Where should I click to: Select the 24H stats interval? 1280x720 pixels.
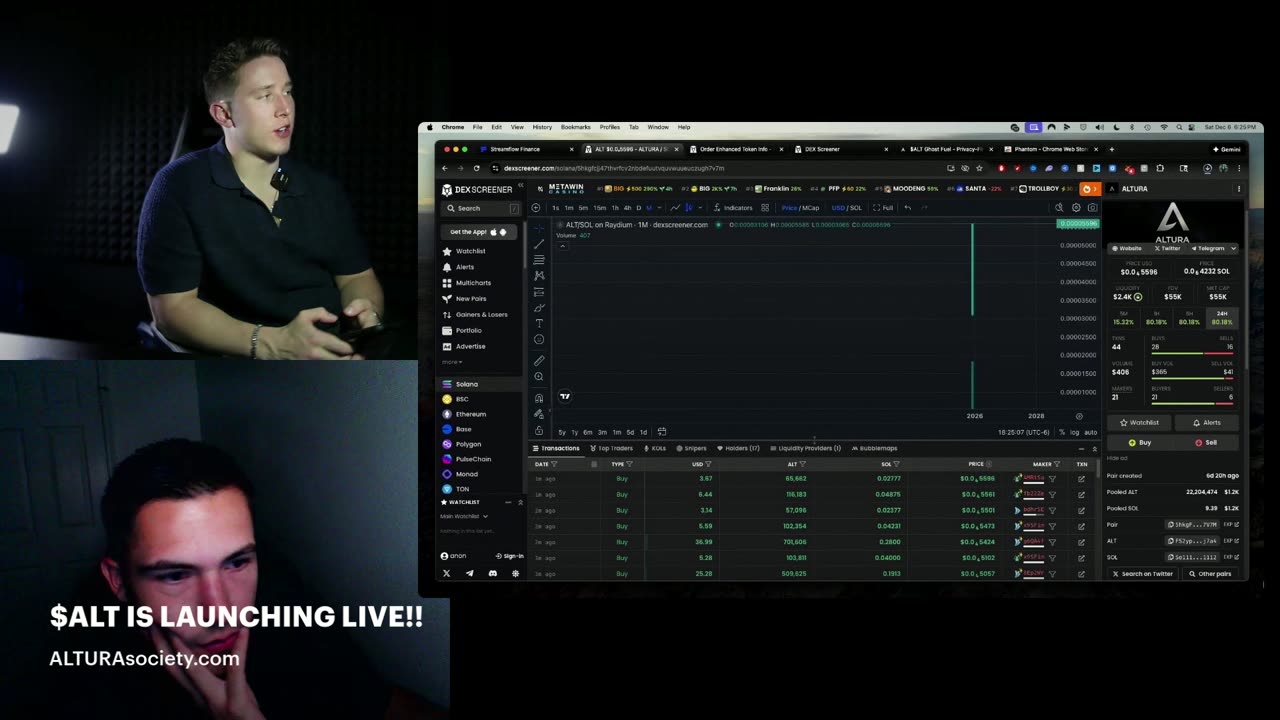(x=1222, y=318)
